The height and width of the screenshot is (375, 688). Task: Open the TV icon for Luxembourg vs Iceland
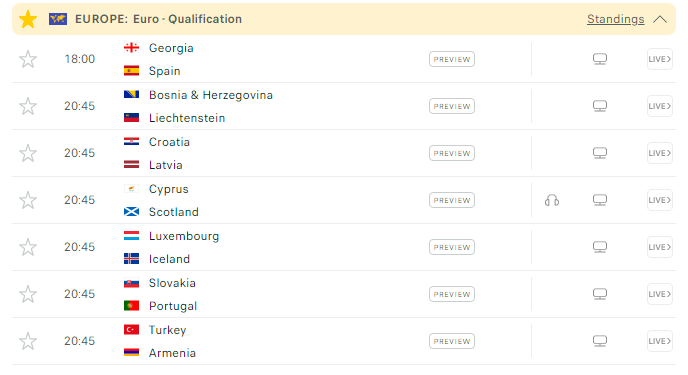coord(600,247)
